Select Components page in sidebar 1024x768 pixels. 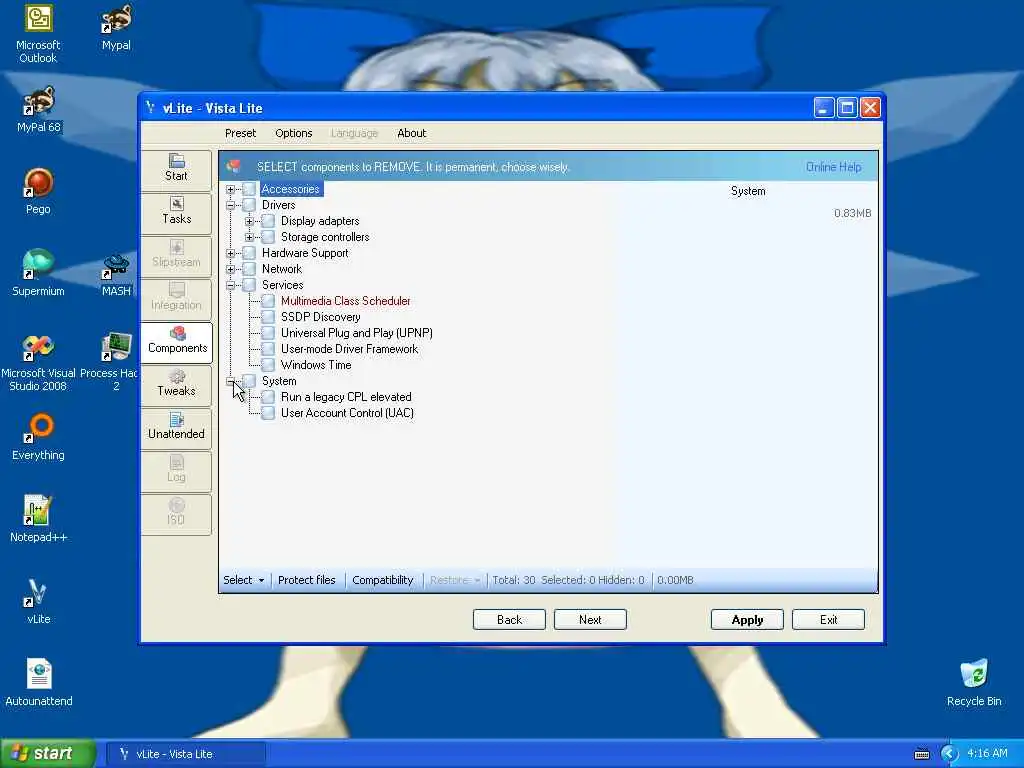tap(176, 341)
